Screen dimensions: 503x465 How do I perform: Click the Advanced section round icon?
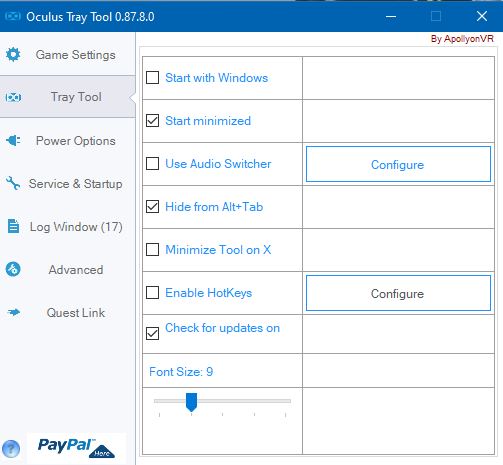pyautogui.click(x=13, y=269)
